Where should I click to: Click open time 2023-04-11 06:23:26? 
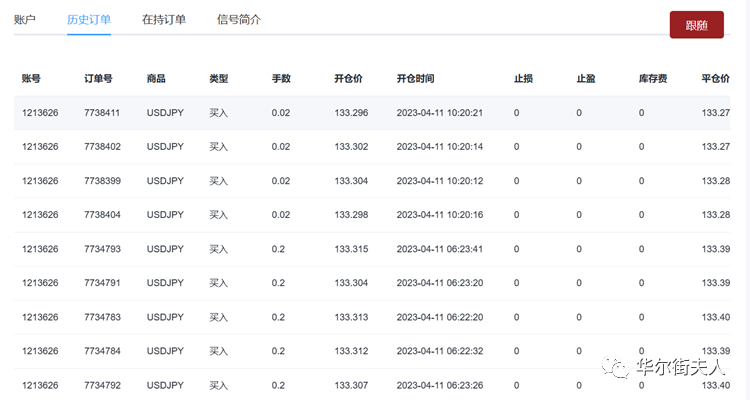tap(440, 385)
